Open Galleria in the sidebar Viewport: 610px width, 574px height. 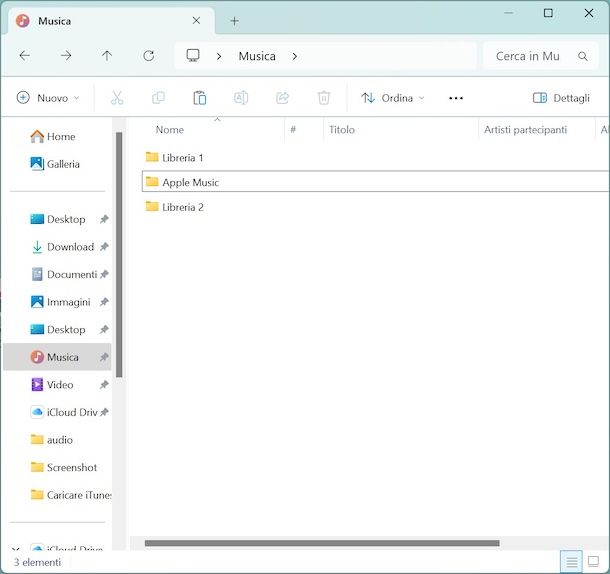[x=55, y=164]
